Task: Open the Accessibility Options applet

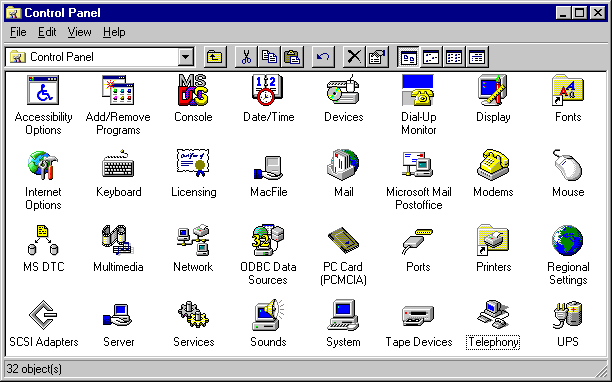Action: click(x=43, y=91)
